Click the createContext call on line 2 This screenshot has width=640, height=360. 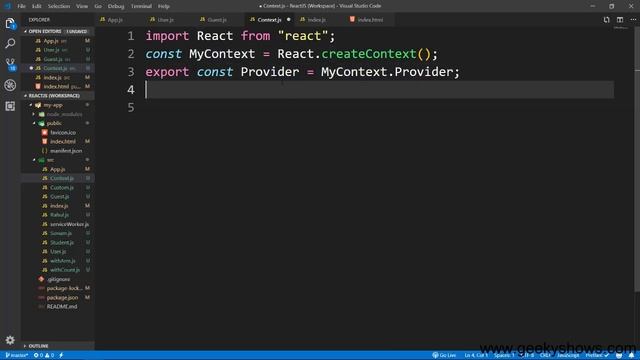point(369,54)
